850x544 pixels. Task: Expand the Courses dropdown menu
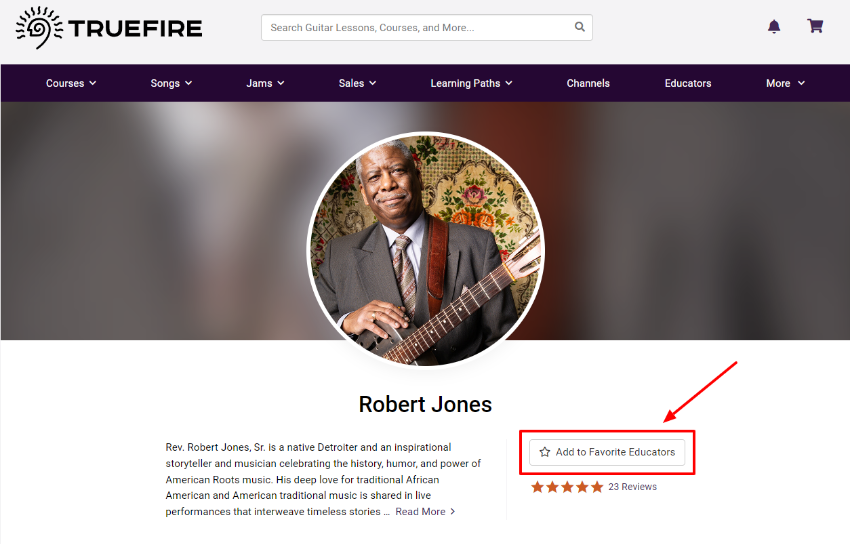(x=71, y=83)
